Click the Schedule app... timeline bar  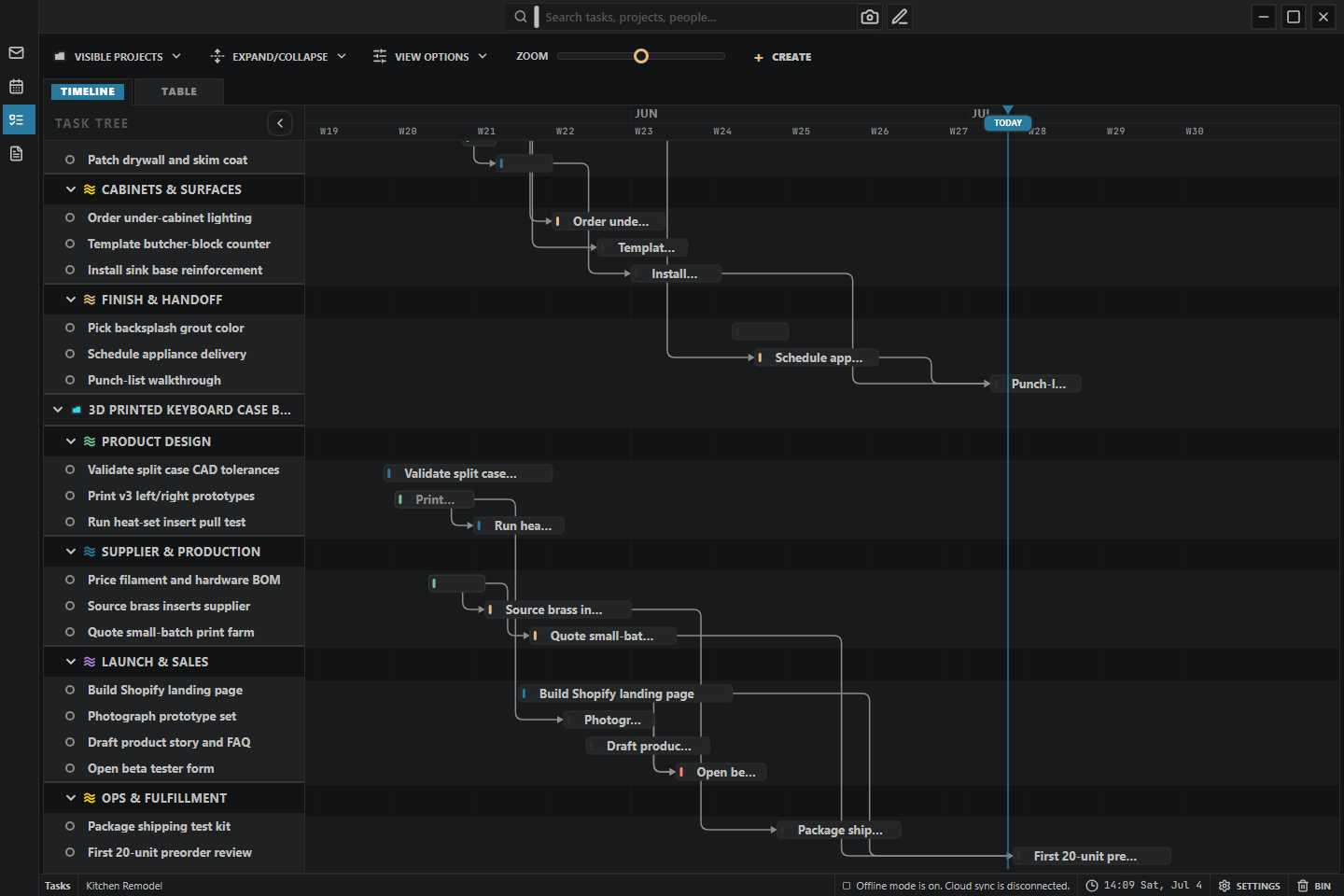[x=816, y=357]
